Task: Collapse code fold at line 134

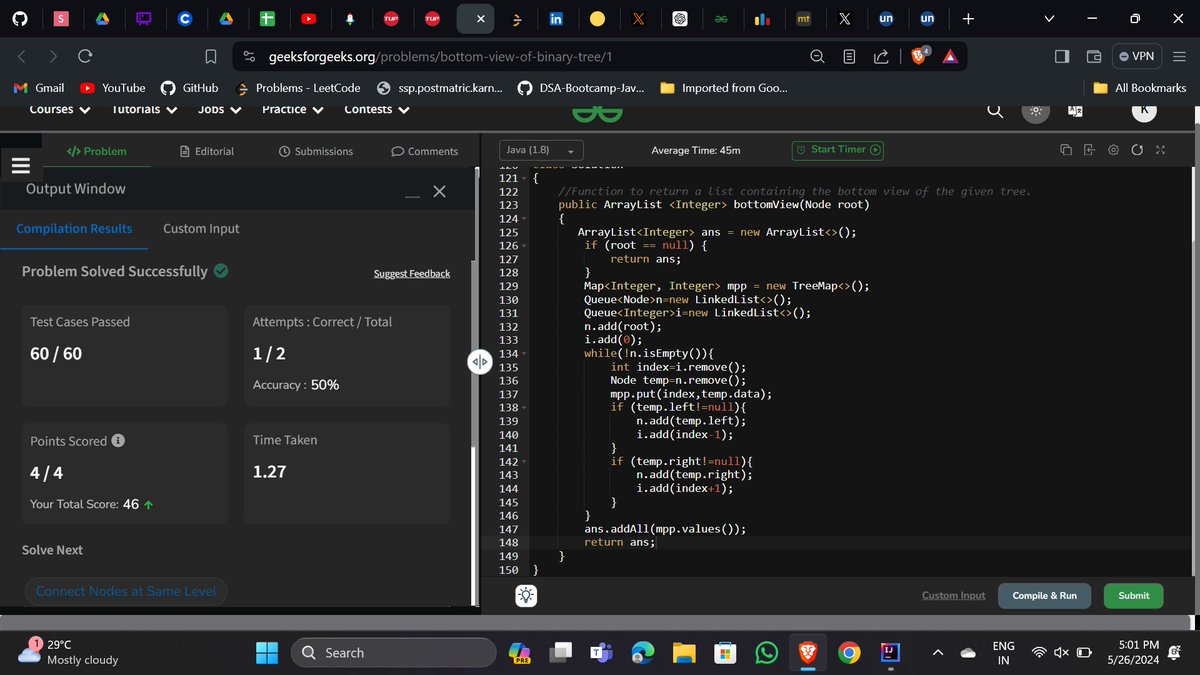Action: (525, 354)
